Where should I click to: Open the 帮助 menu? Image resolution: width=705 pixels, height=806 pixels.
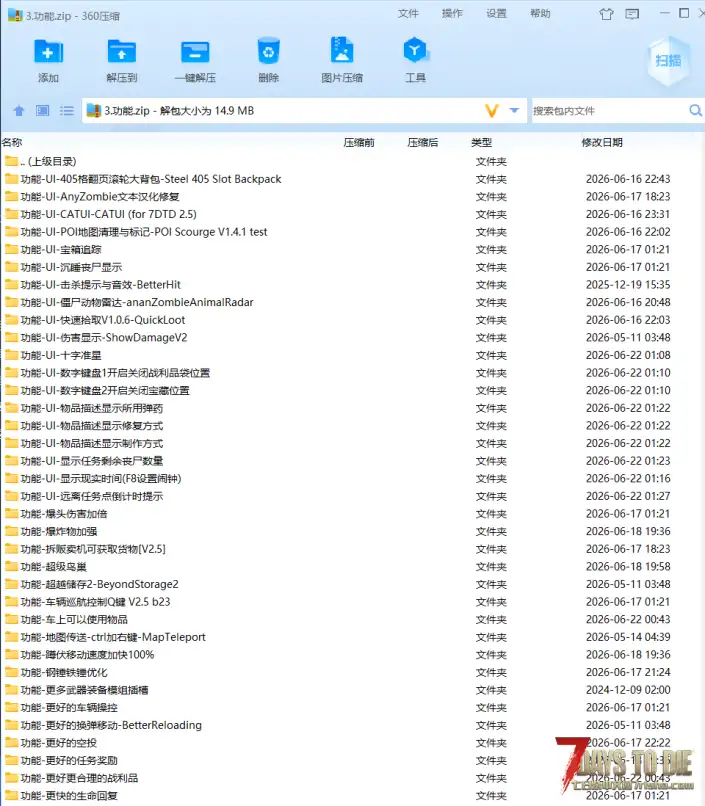coord(540,13)
